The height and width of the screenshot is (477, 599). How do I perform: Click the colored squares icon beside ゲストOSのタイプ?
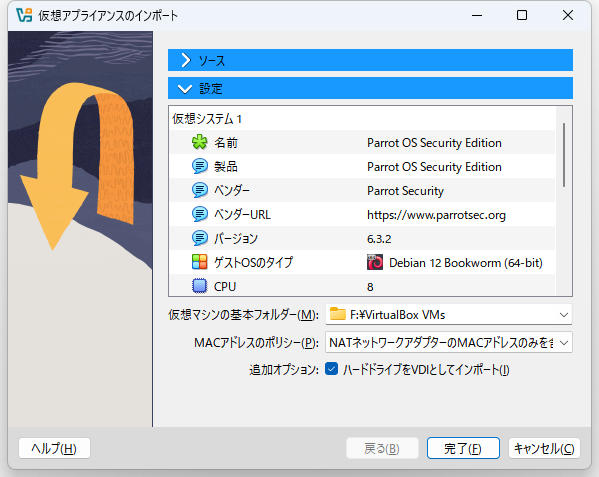click(199, 262)
